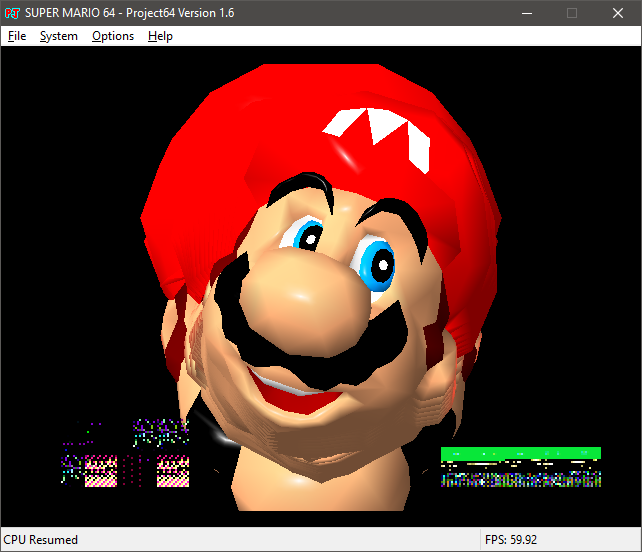
Task: Open the System menu
Action: coord(59,36)
